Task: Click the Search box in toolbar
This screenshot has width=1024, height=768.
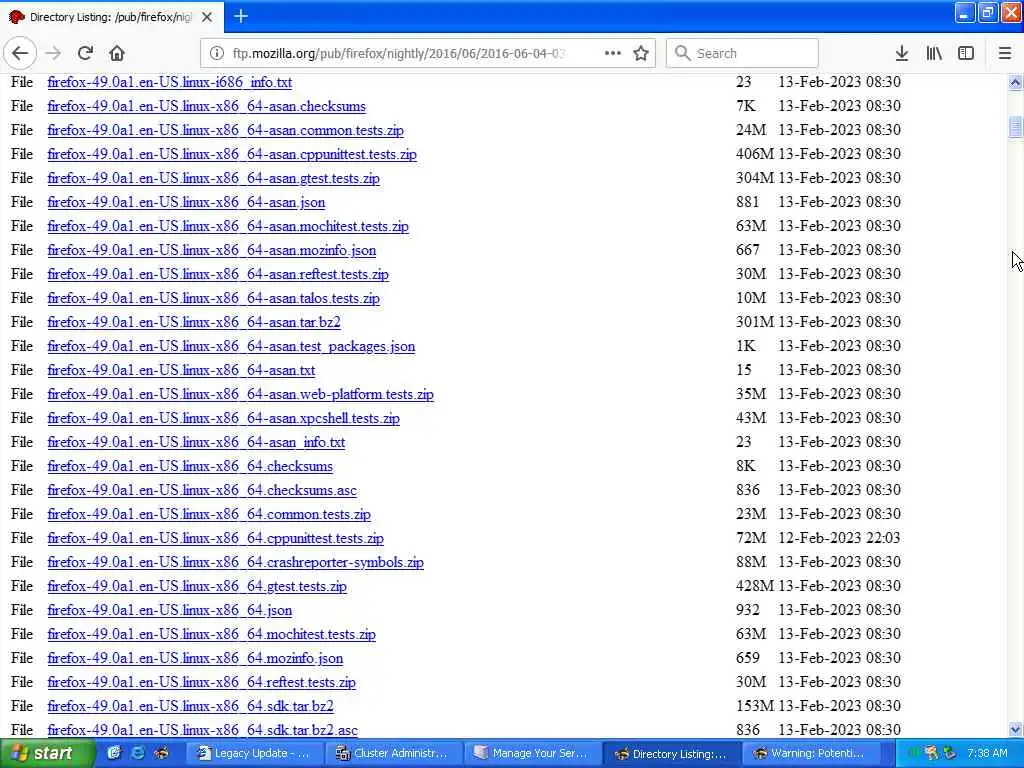Action: pos(742,54)
